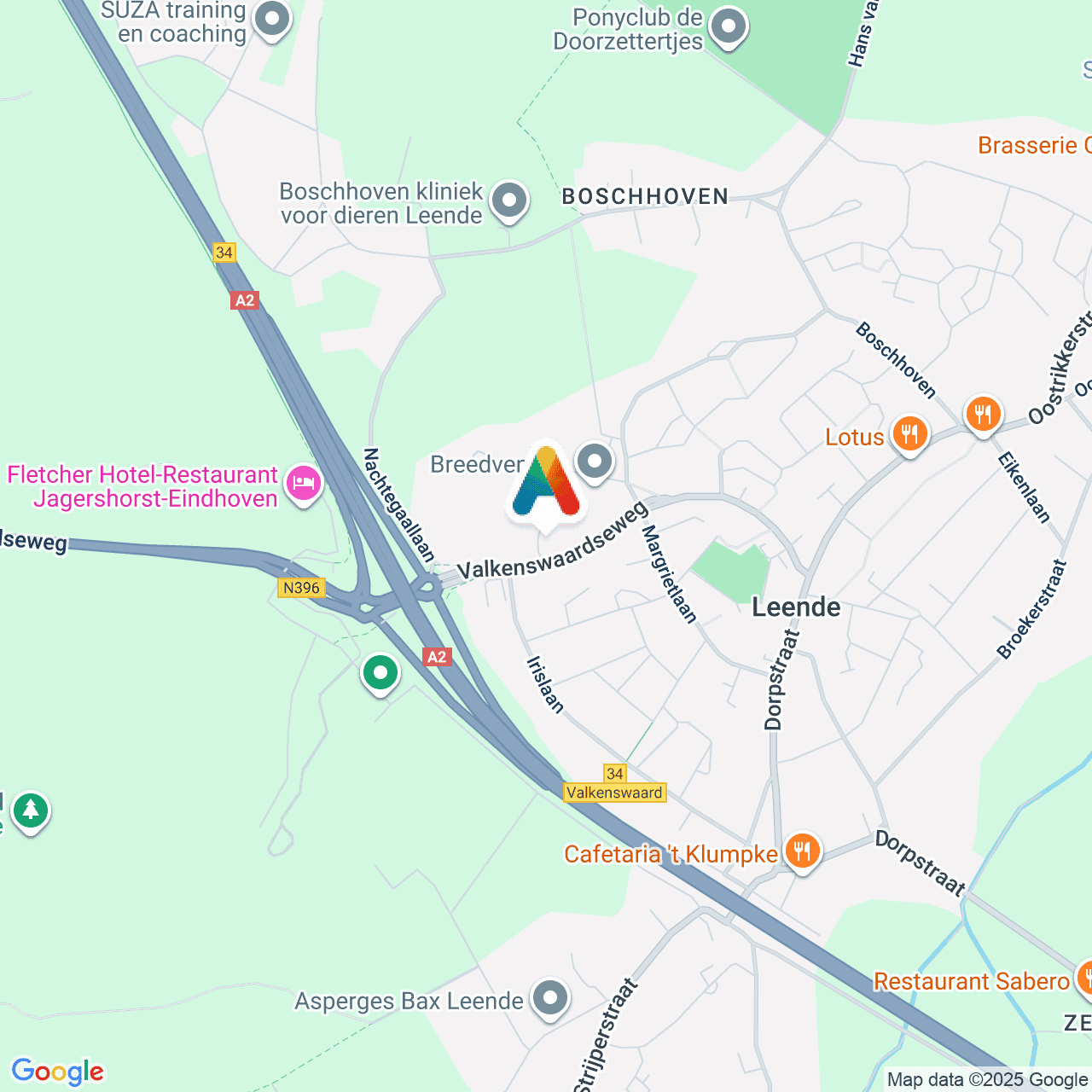Click the green tree park icon
1092x1092 pixels.
[31, 810]
